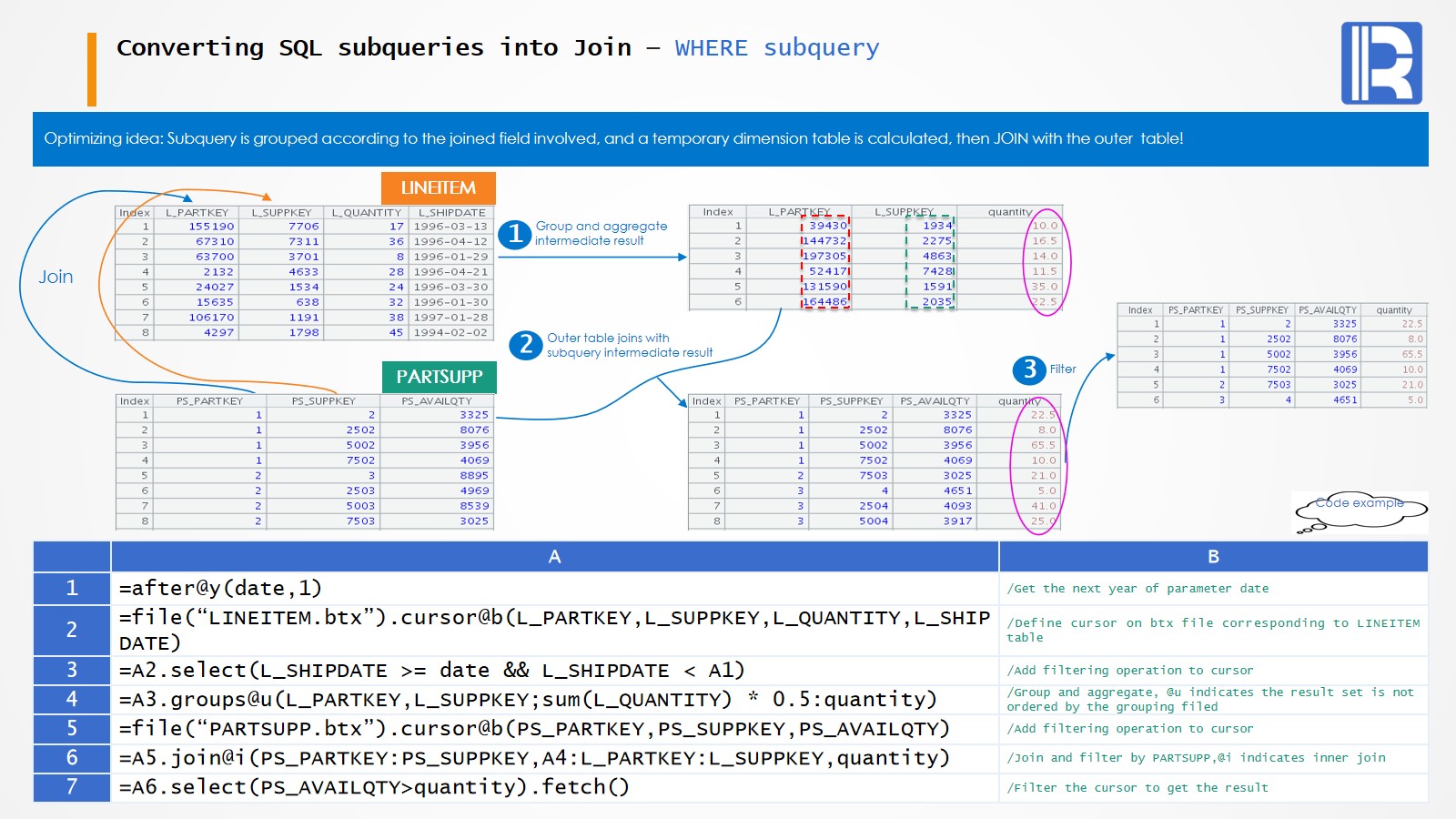Viewport: 1456px width, 819px height.
Task: Click the Join label on the left
Action: point(56,277)
